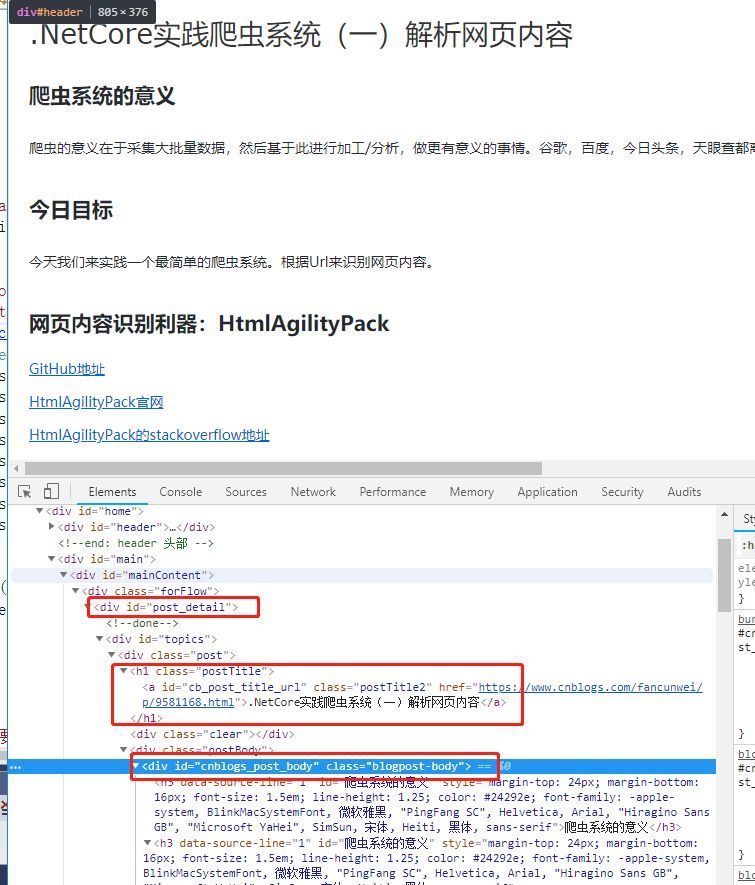The image size is (755, 885).
Task: Open the Security tab
Action: click(x=622, y=492)
